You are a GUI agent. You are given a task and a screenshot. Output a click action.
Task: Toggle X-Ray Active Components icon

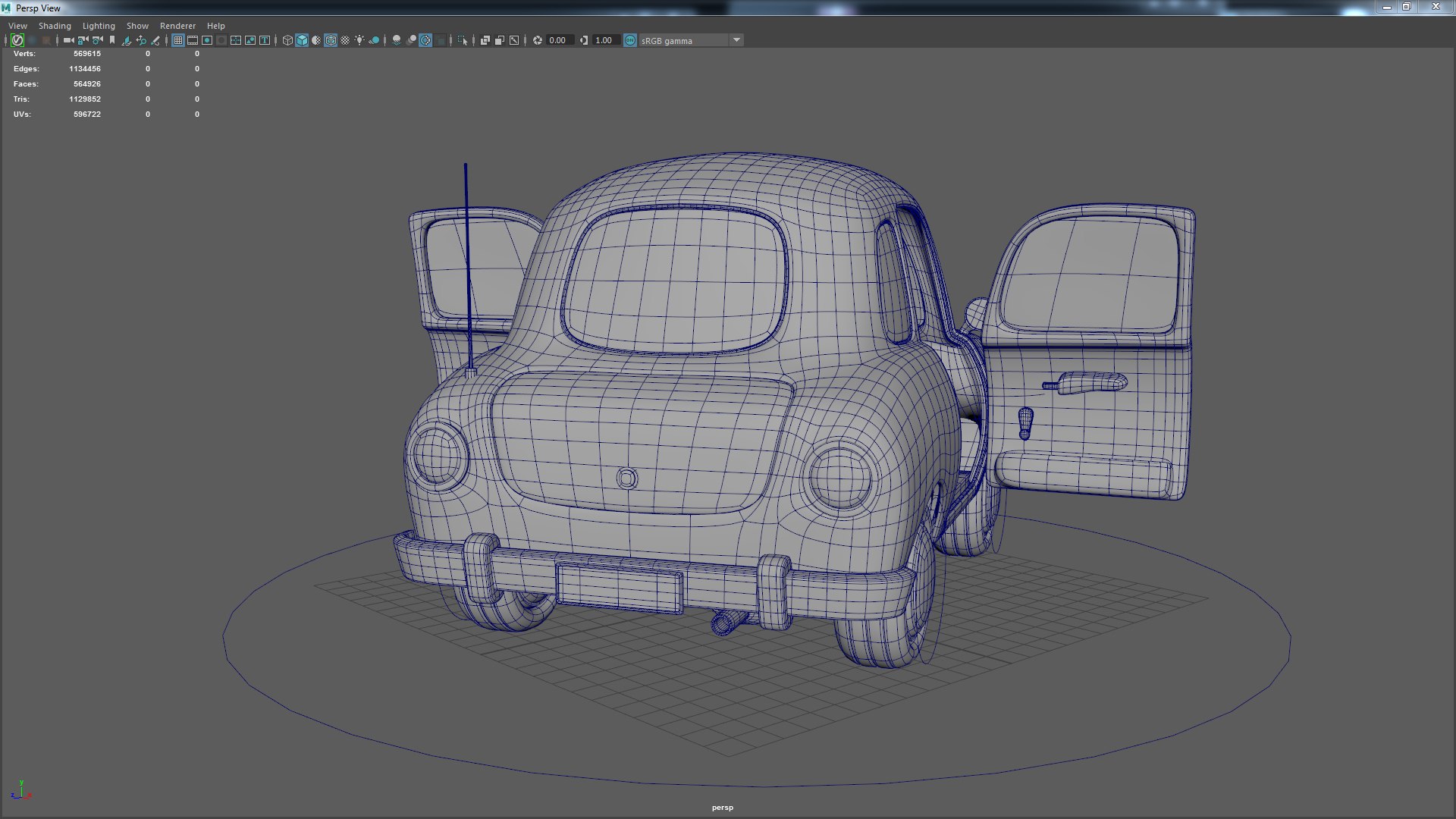[x=500, y=40]
